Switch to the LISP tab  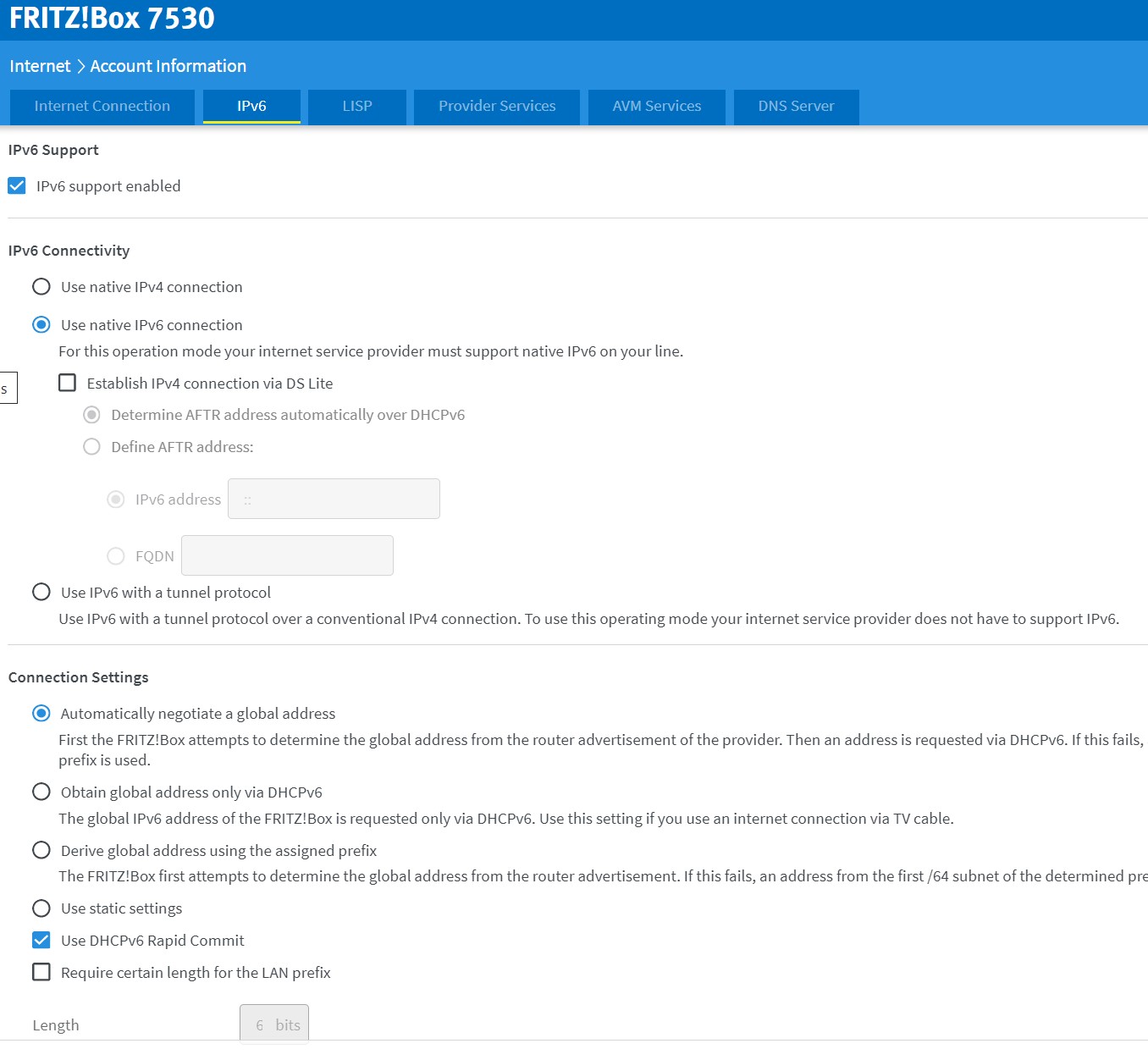click(357, 107)
